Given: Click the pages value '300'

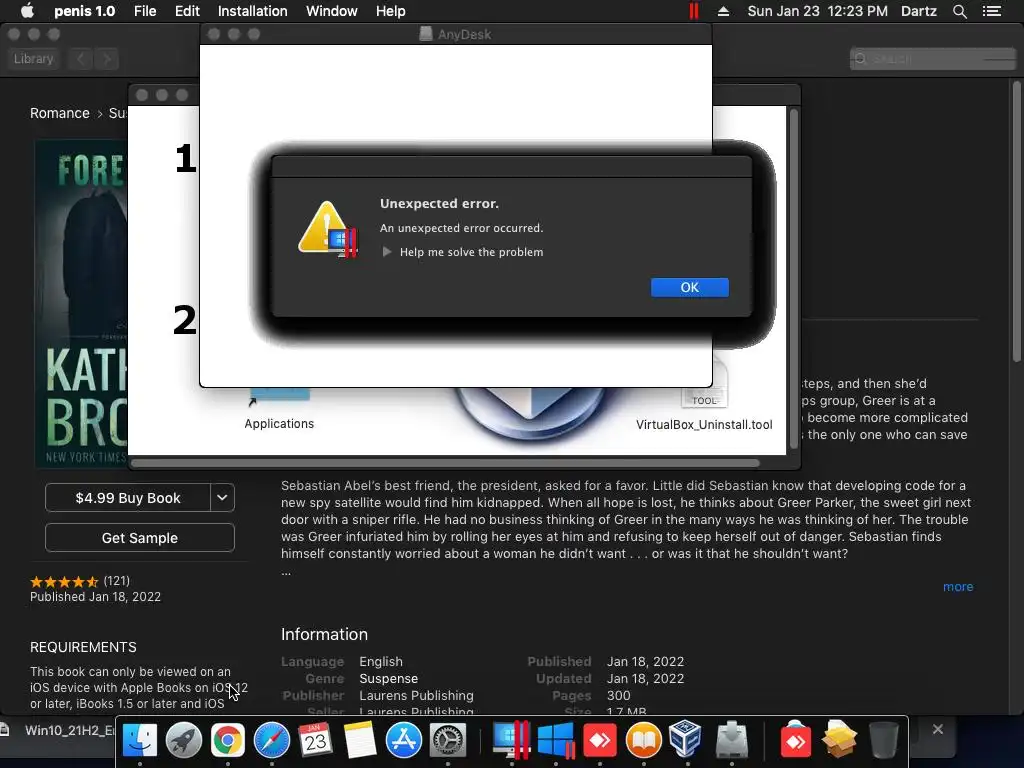Looking at the screenshot, I should [618, 696].
